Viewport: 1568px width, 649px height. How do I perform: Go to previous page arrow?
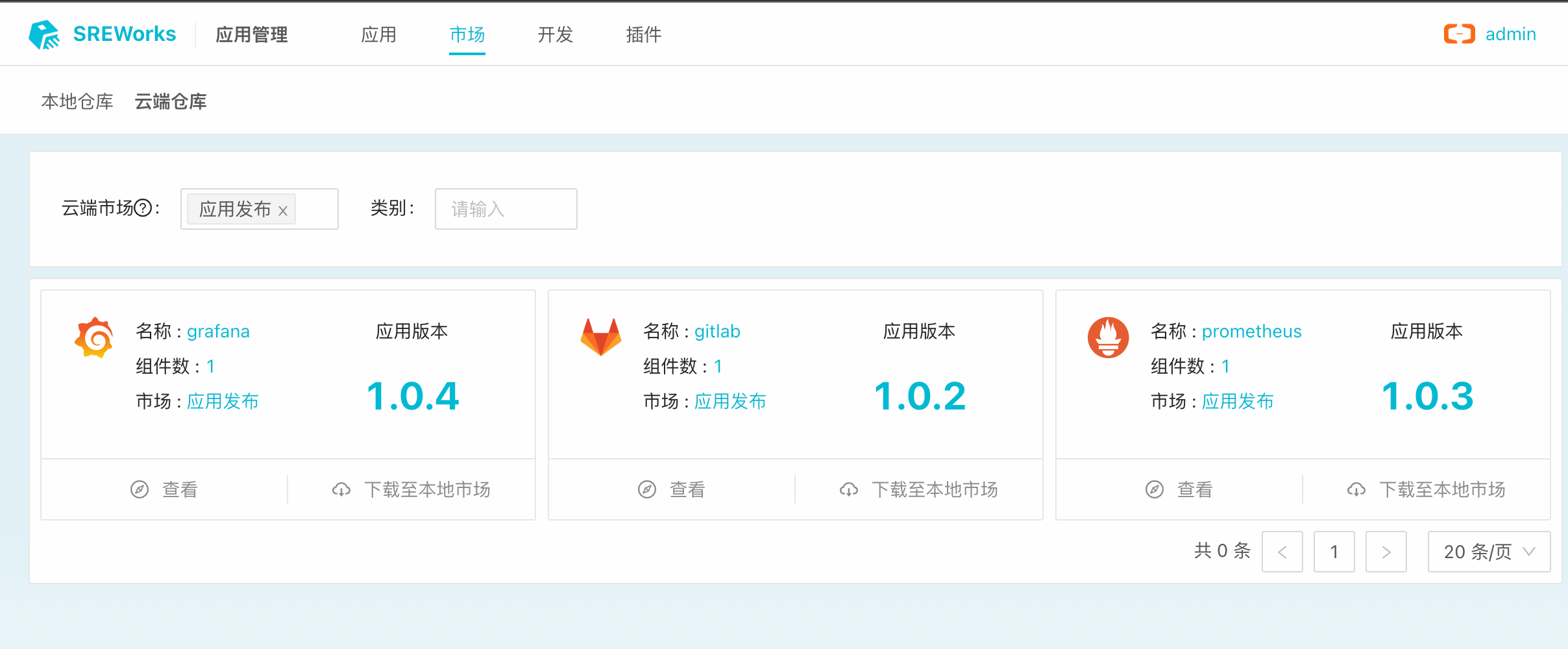[x=1282, y=552]
